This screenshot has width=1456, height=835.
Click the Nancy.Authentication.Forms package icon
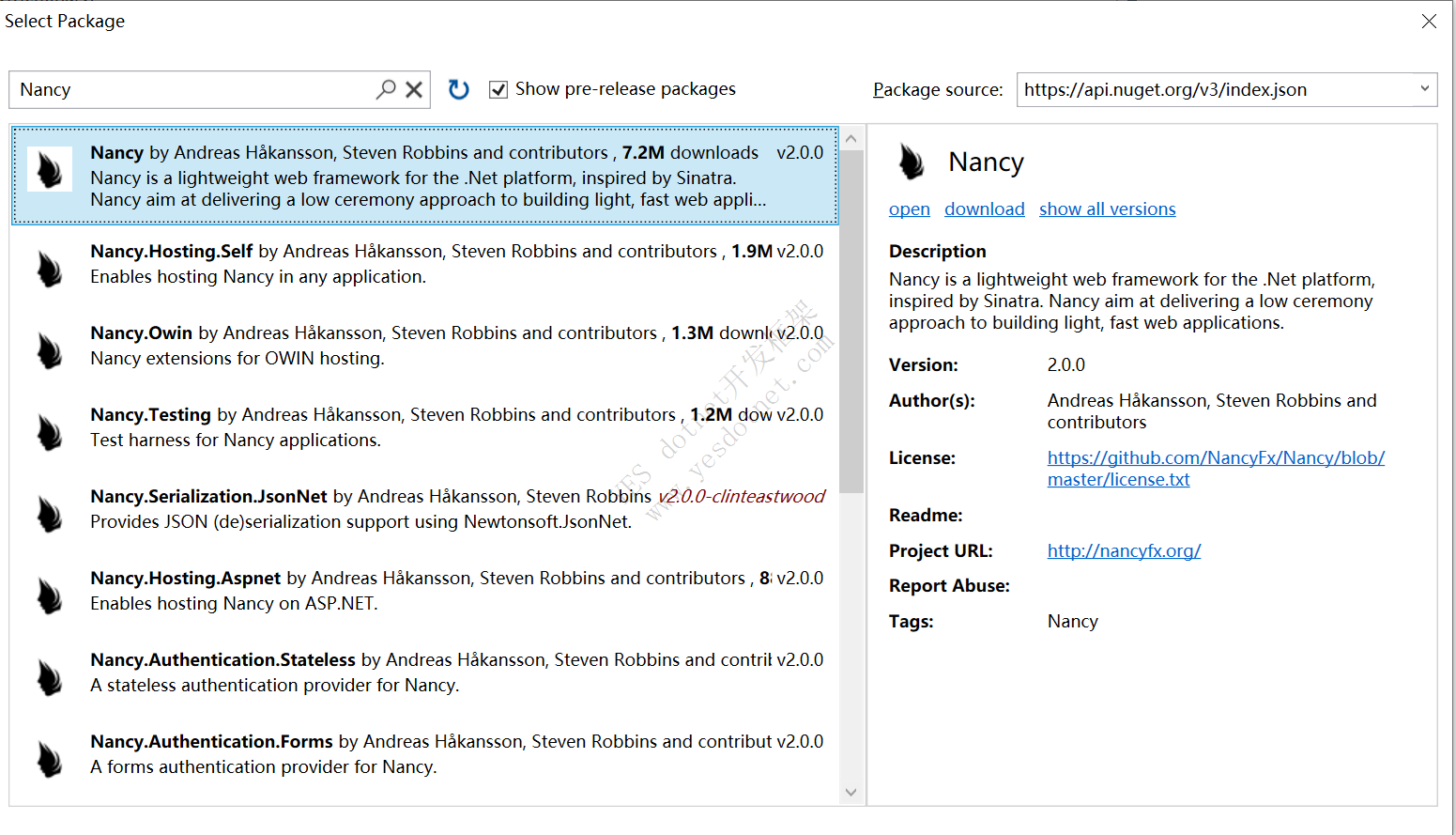tap(49, 758)
